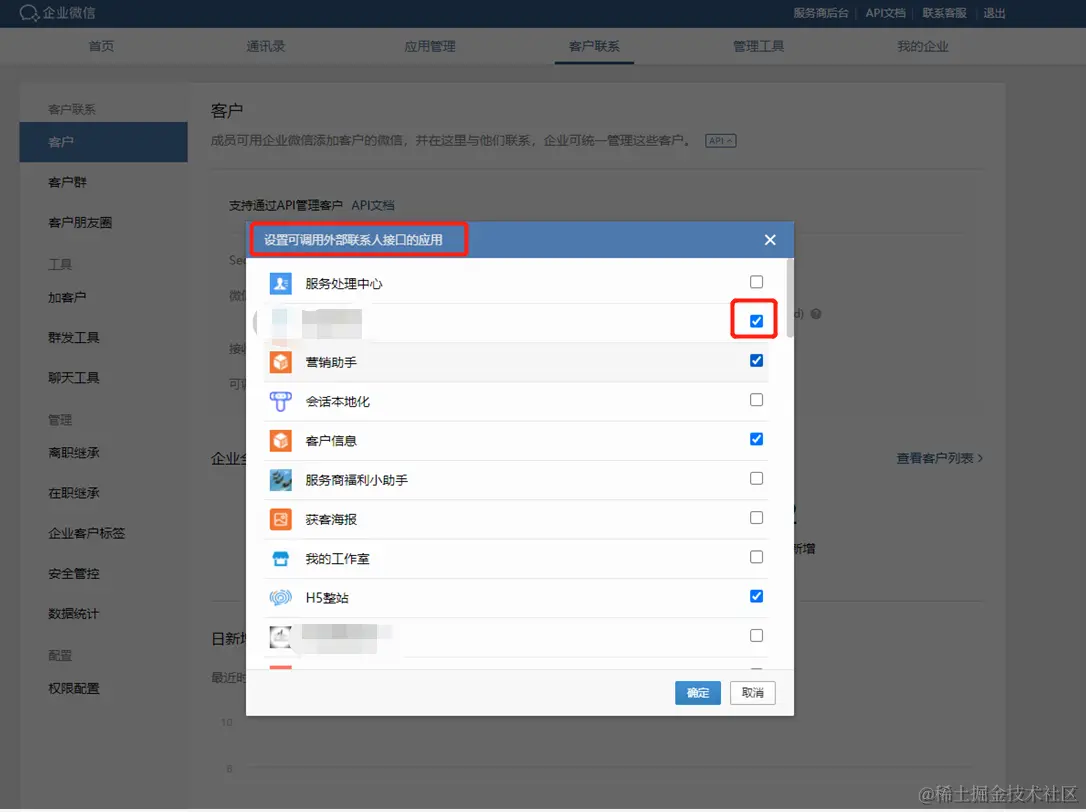The width and height of the screenshot is (1086, 812).
Task: Uncheck the blurred app's checkbox below 服务处理中心
Action: [756, 321]
